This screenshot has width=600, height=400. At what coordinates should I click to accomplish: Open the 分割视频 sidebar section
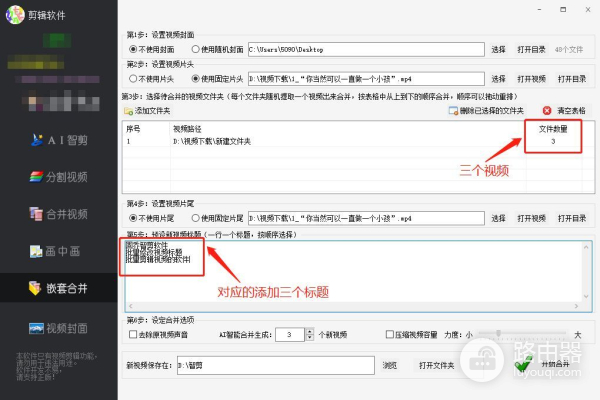pos(59,177)
